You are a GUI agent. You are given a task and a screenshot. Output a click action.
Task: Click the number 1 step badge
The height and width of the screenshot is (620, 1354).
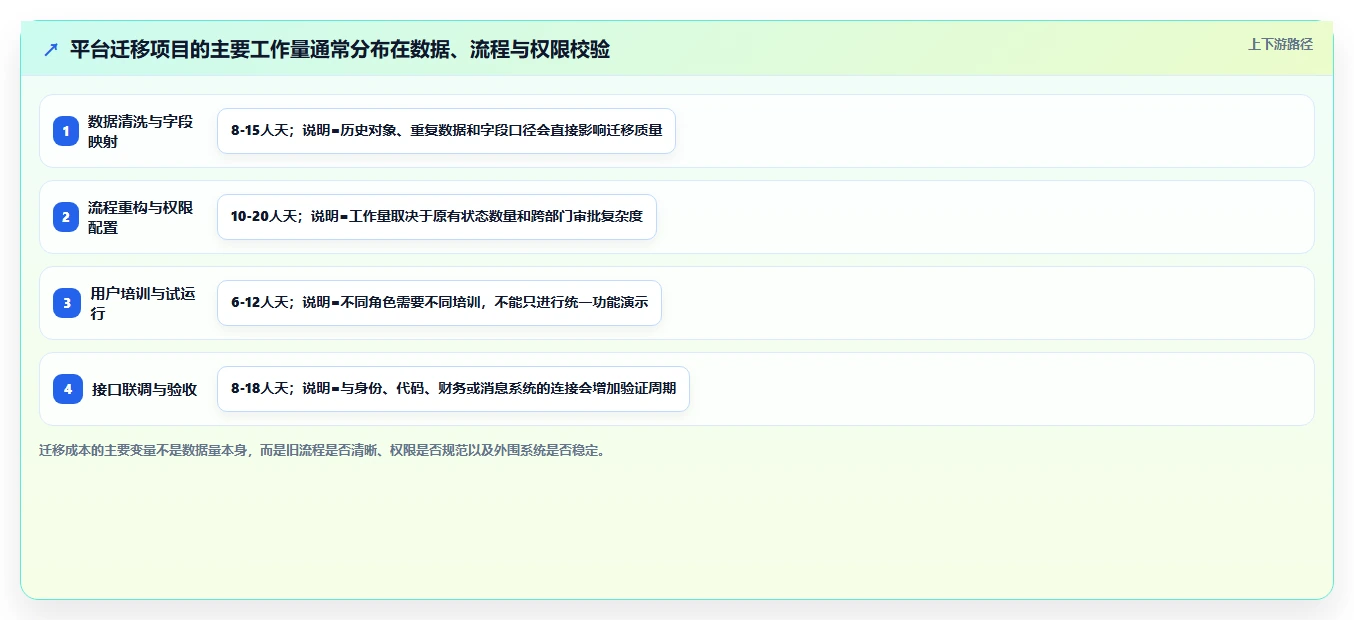point(66,131)
